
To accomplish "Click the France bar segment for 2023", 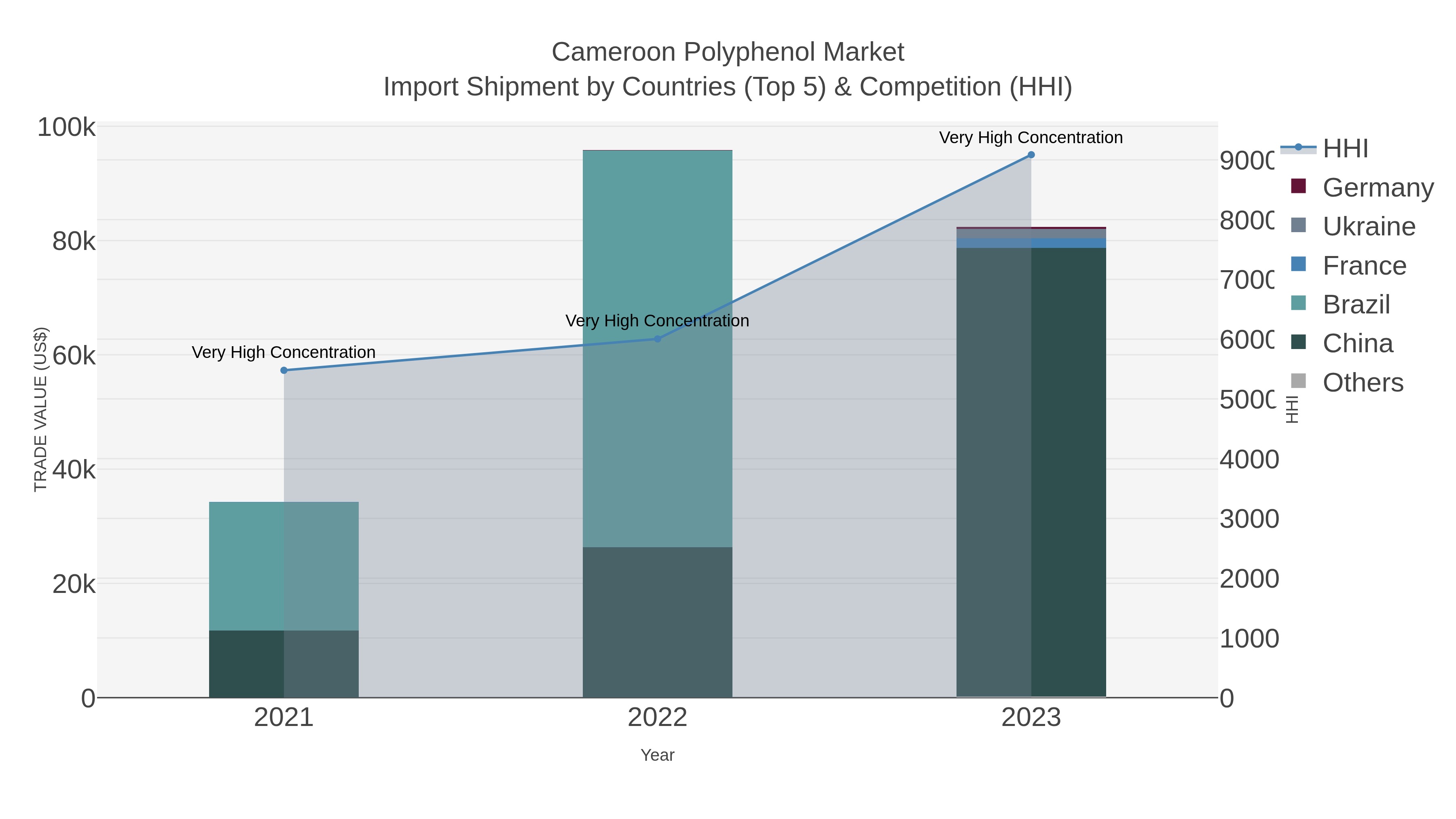I will [1031, 243].
